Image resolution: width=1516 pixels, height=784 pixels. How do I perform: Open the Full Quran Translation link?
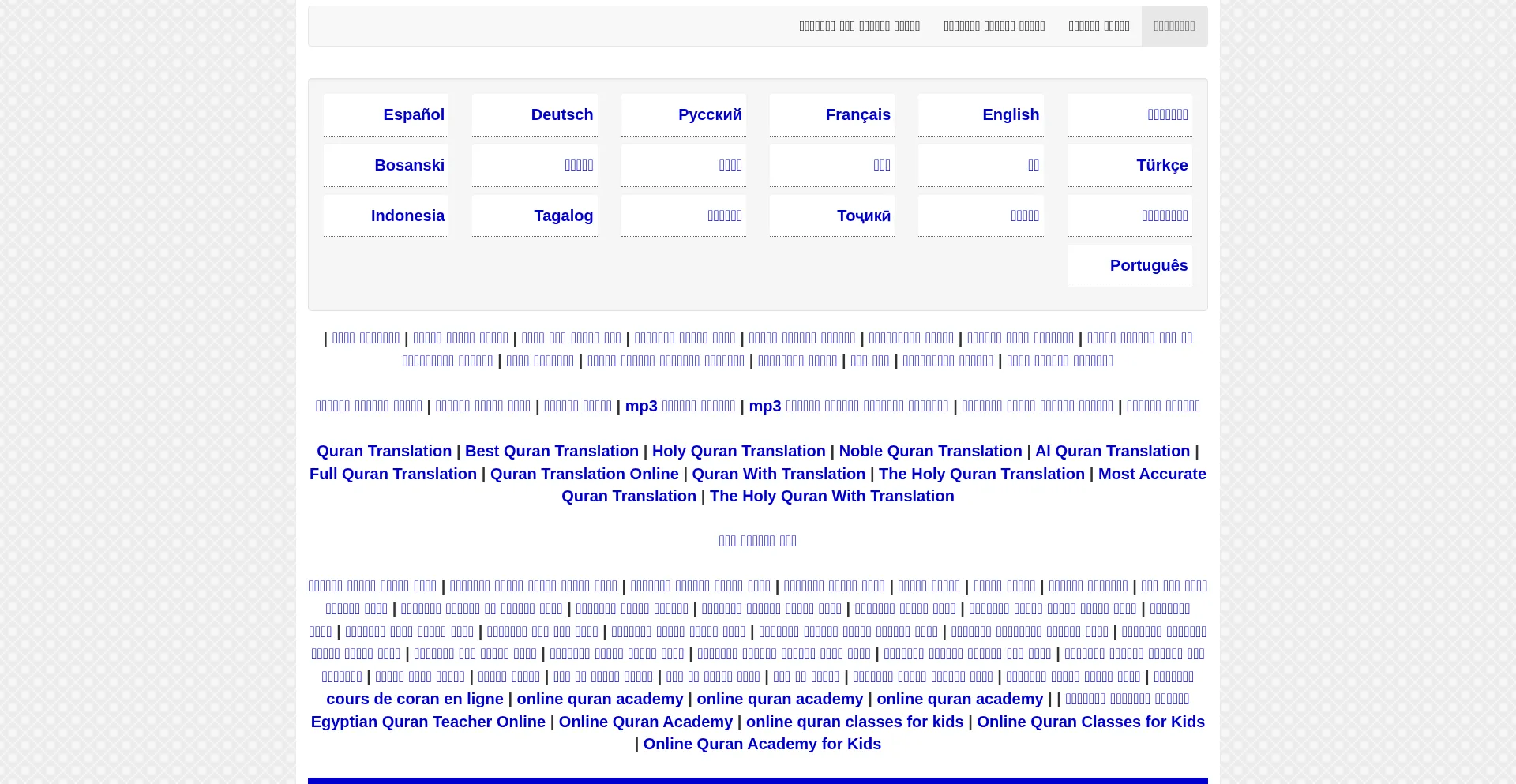click(x=392, y=474)
